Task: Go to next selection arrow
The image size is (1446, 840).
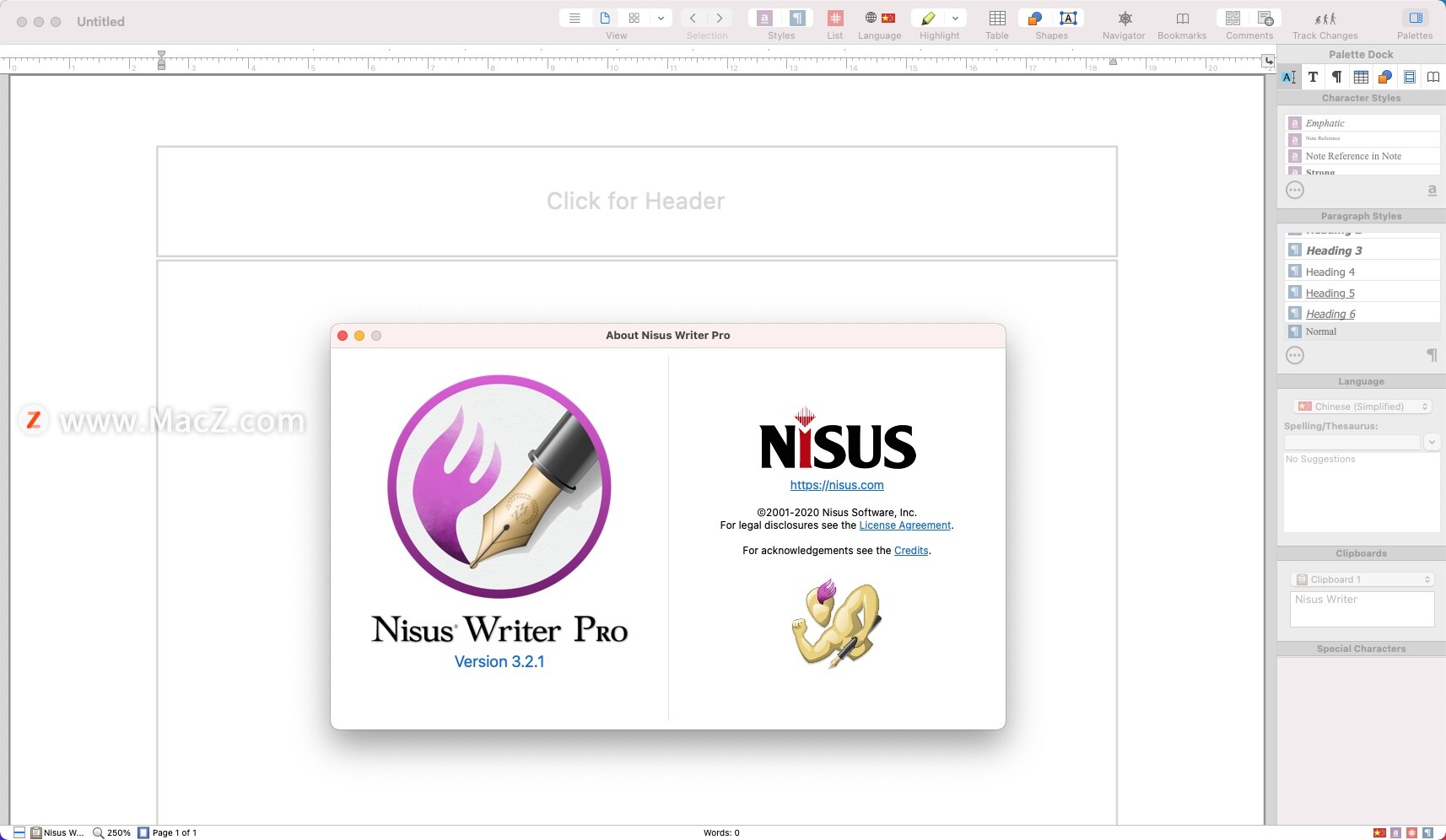Action: point(720,18)
